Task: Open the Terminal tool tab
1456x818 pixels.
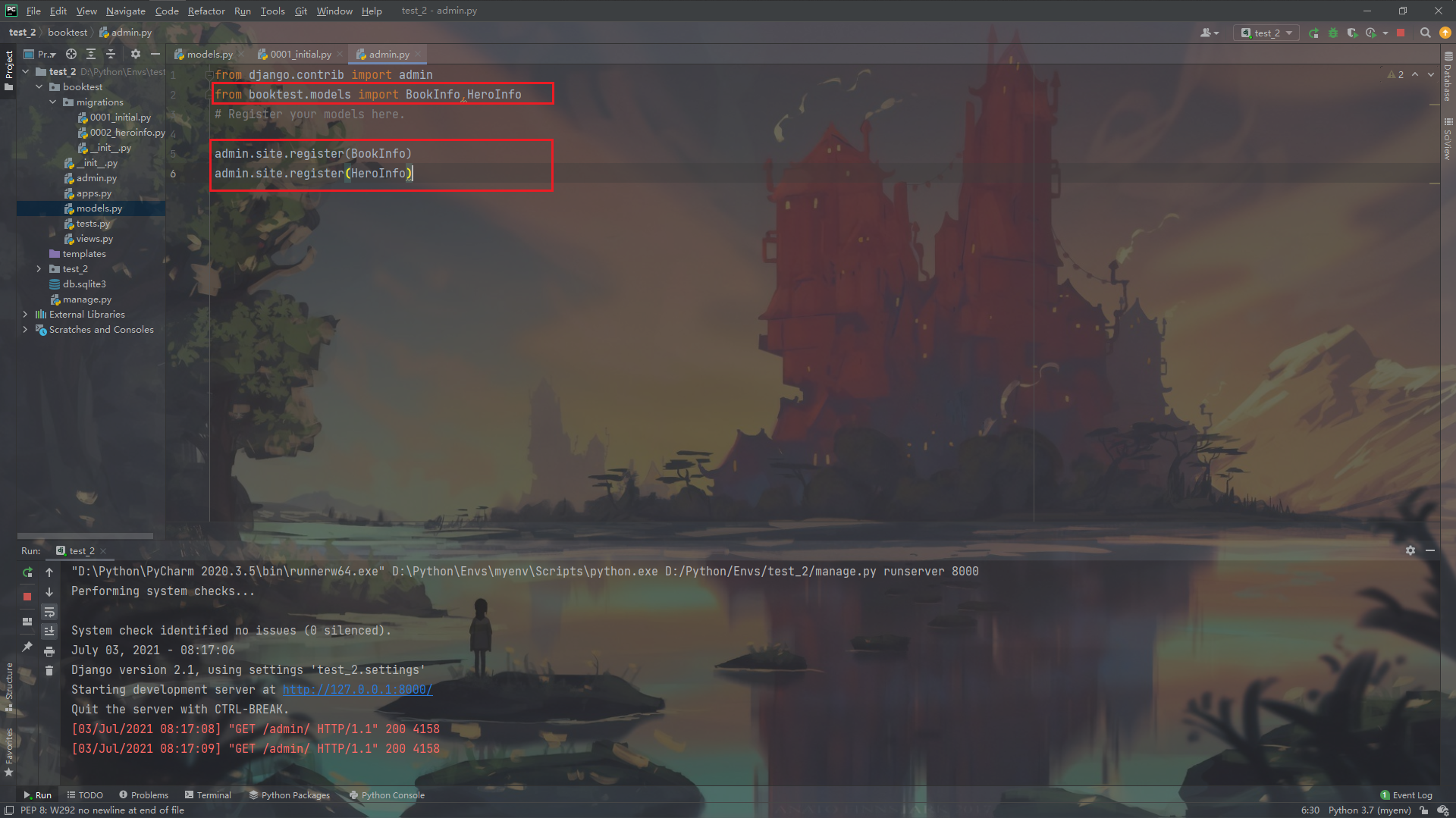Action: click(208, 795)
